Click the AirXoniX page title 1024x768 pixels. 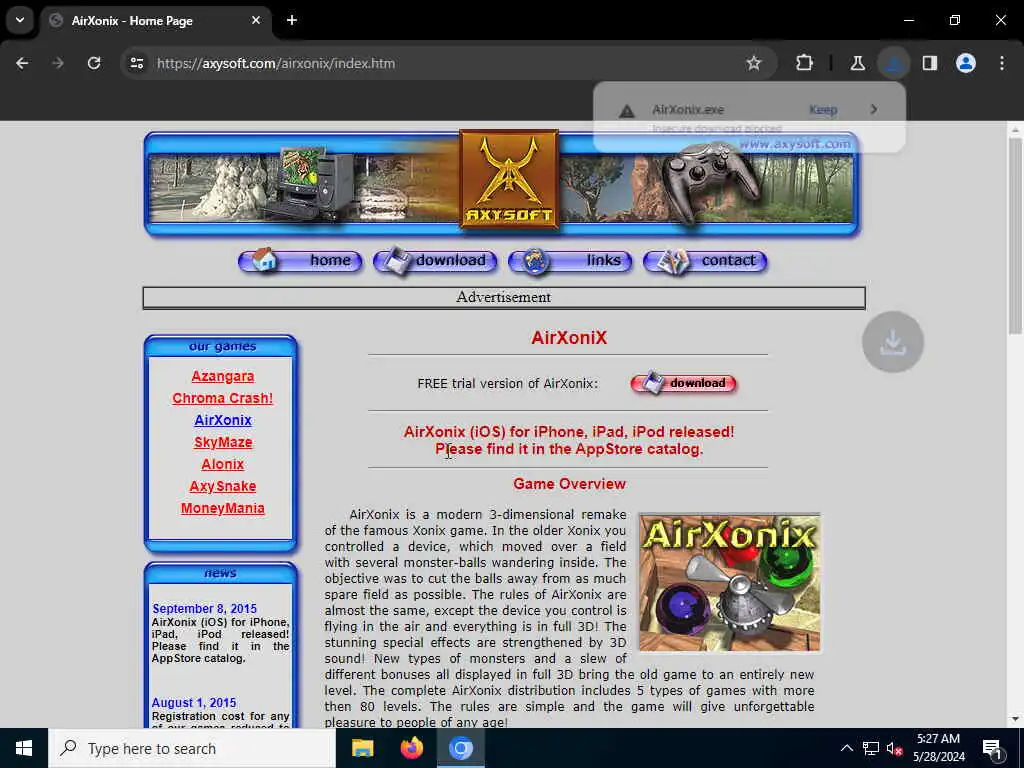(x=569, y=338)
